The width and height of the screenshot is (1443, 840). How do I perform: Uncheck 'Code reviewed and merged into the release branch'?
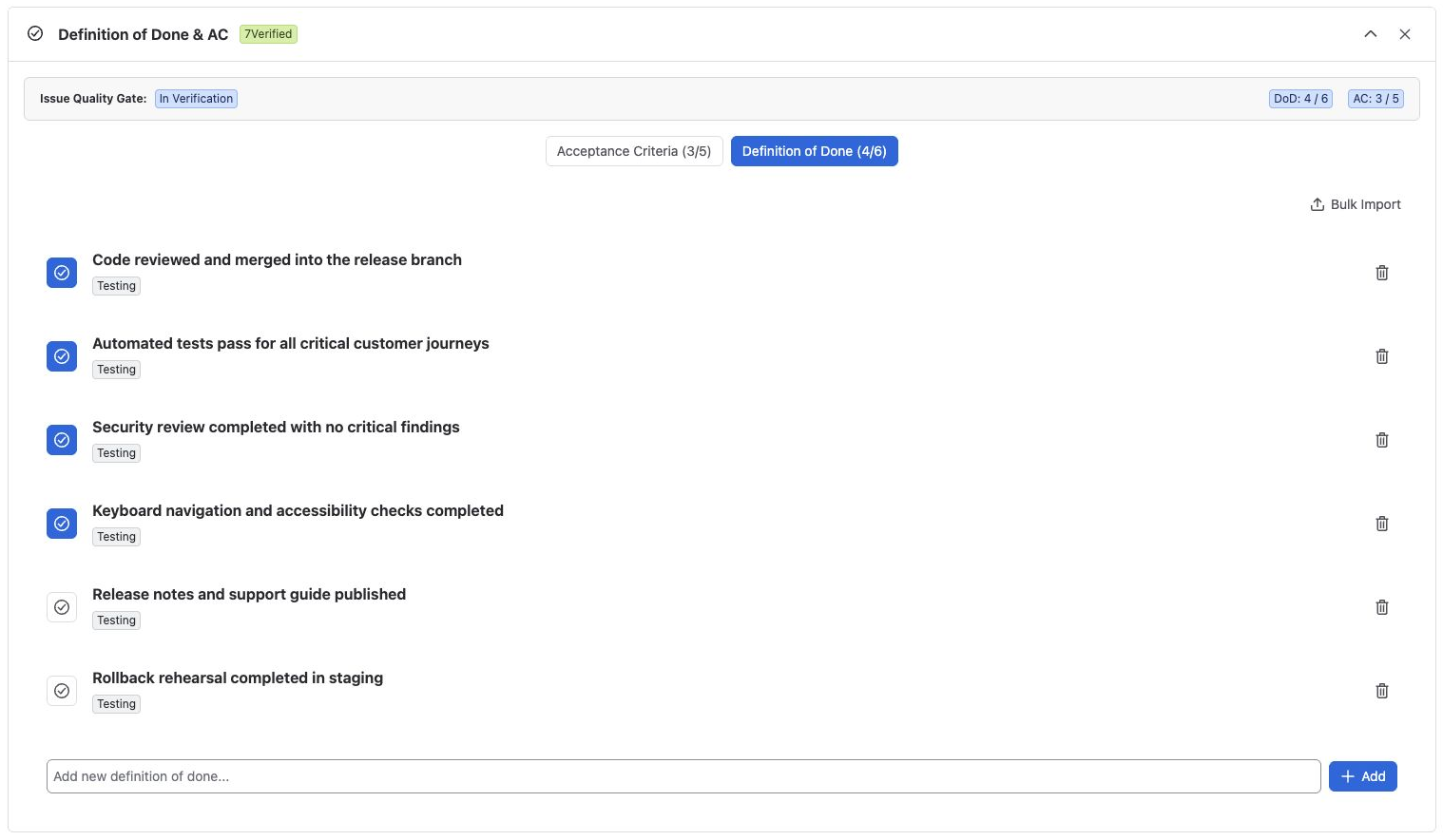[62, 273]
